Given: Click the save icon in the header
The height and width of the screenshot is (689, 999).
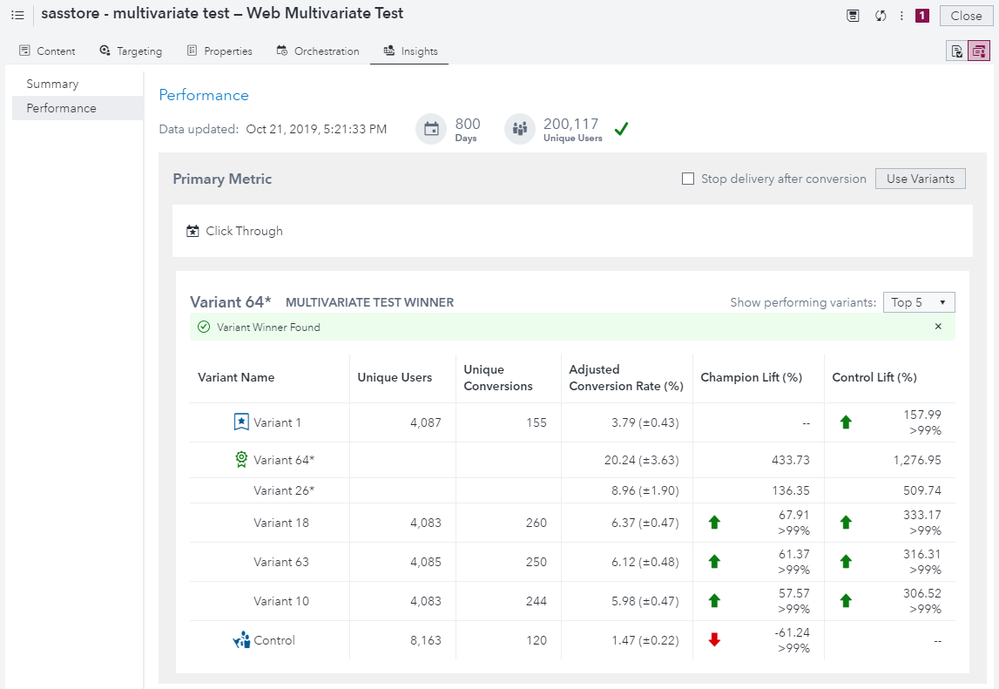Looking at the screenshot, I should pyautogui.click(x=853, y=16).
